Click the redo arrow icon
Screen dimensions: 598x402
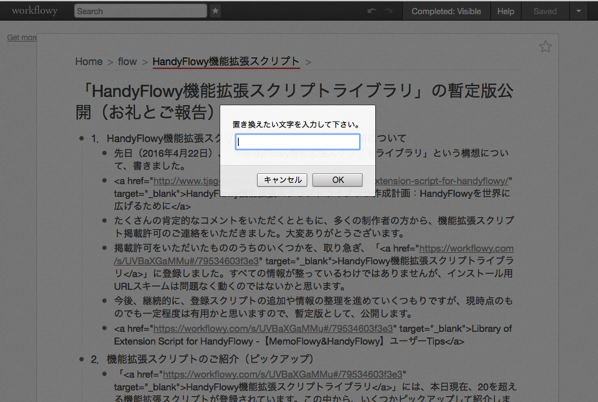click(389, 11)
